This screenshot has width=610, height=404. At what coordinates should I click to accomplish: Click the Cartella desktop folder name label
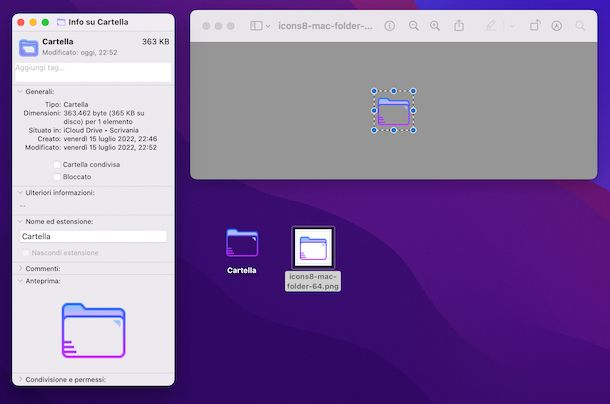[x=242, y=271]
